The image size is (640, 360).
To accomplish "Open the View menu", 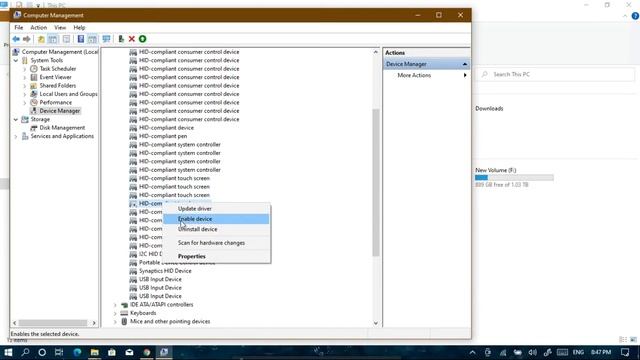I will tap(60, 27).
